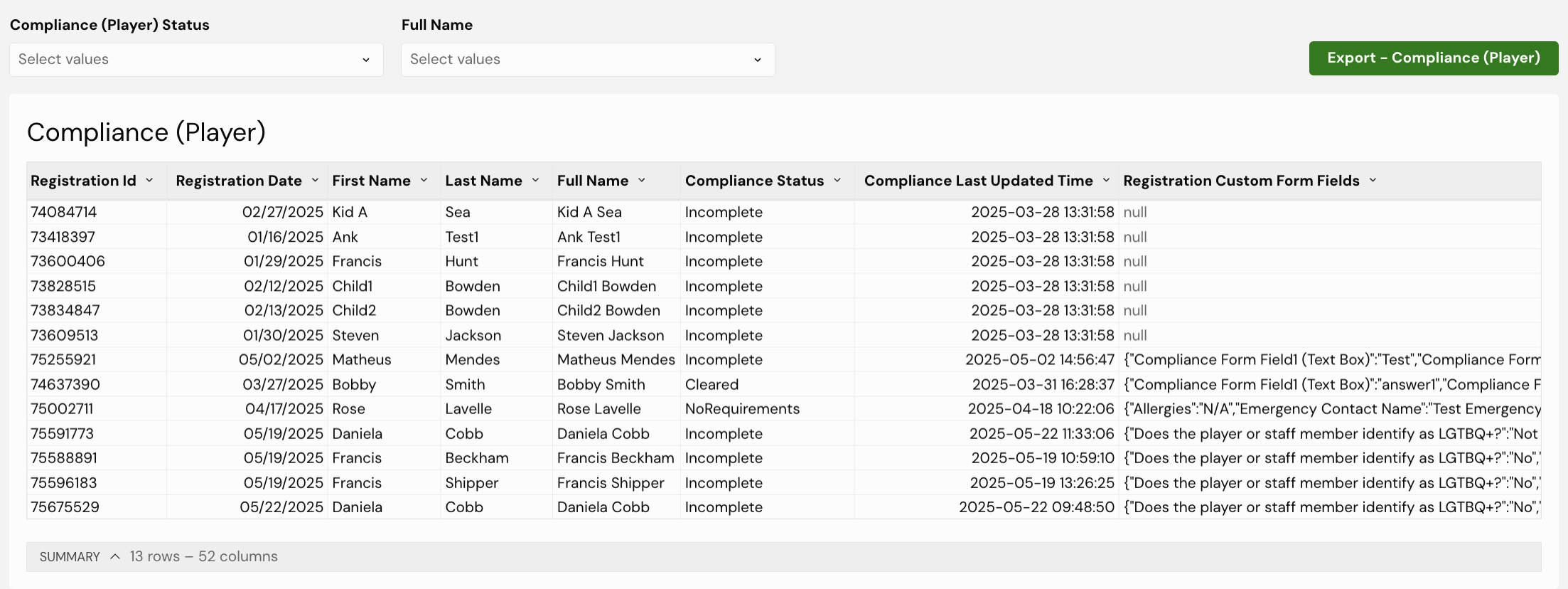The width and height of the screenshot is (1568, 589).
Task: Open the Compliance (Player) Status dropdown
Action: coord(196,60)
